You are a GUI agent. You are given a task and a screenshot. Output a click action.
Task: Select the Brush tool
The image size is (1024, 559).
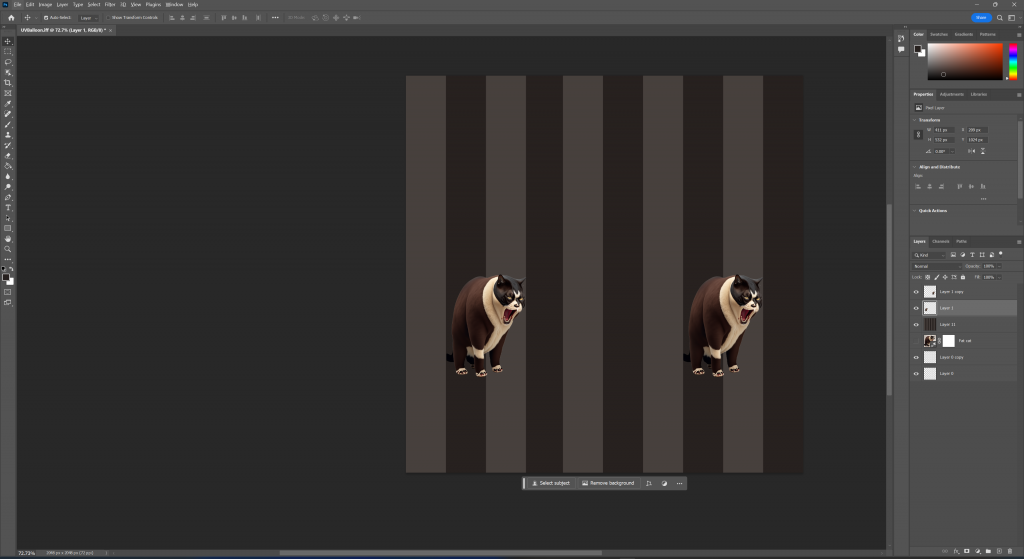(x=8, y=125)
